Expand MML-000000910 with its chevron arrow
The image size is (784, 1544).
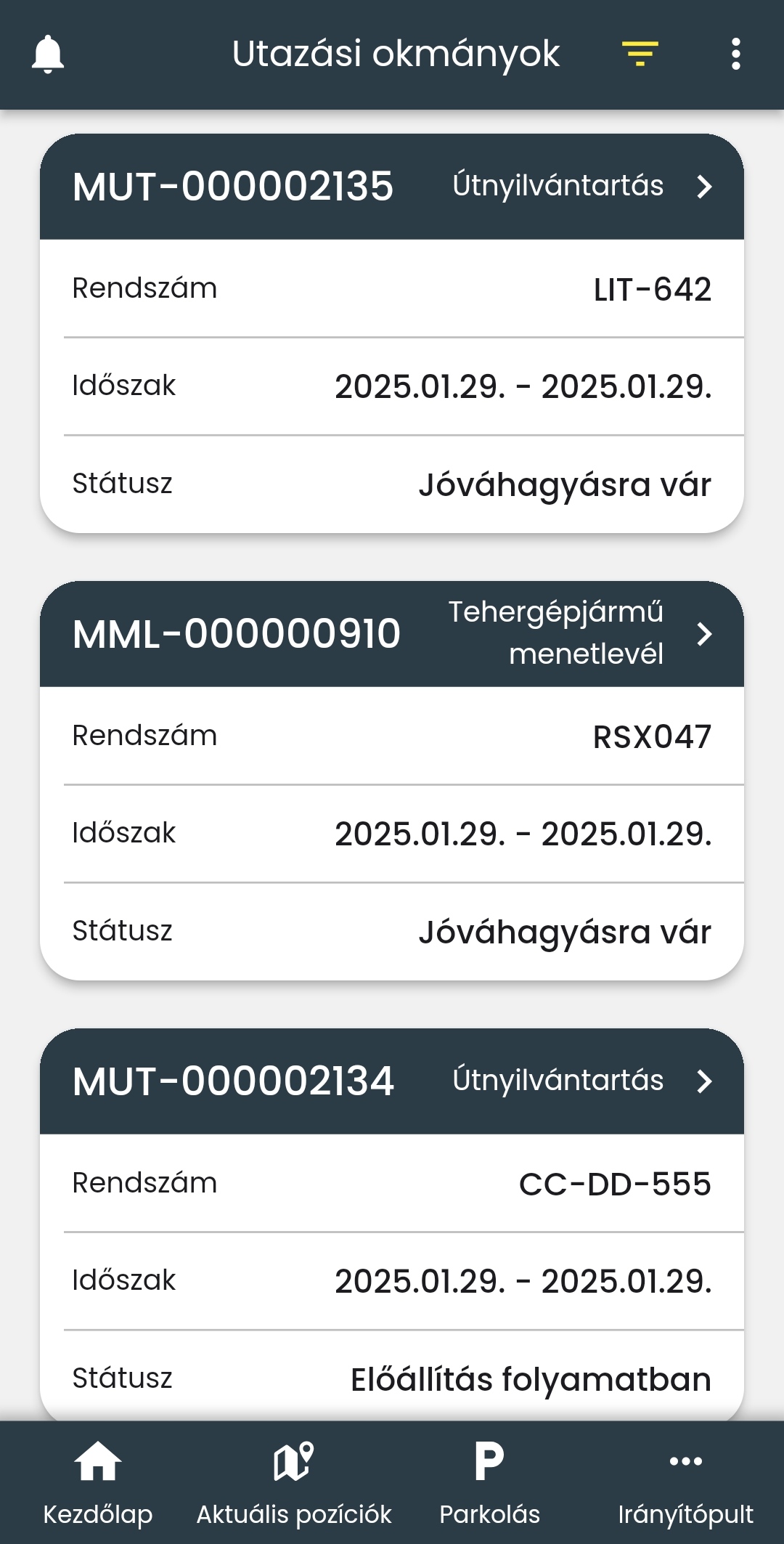click(x=704, y=634)
